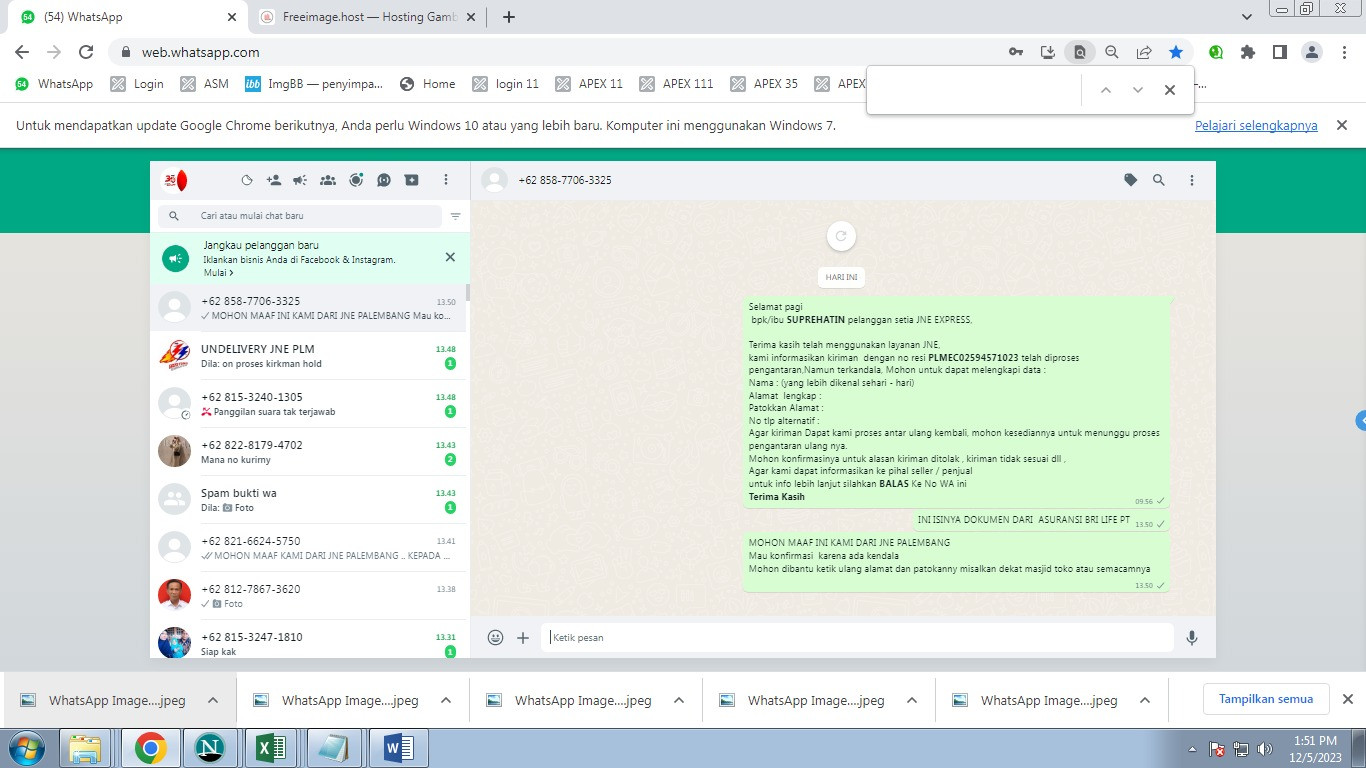Open the Chrome profile avatar
This screenshot has width=1366, height=768.
[x=1313, y=52]
